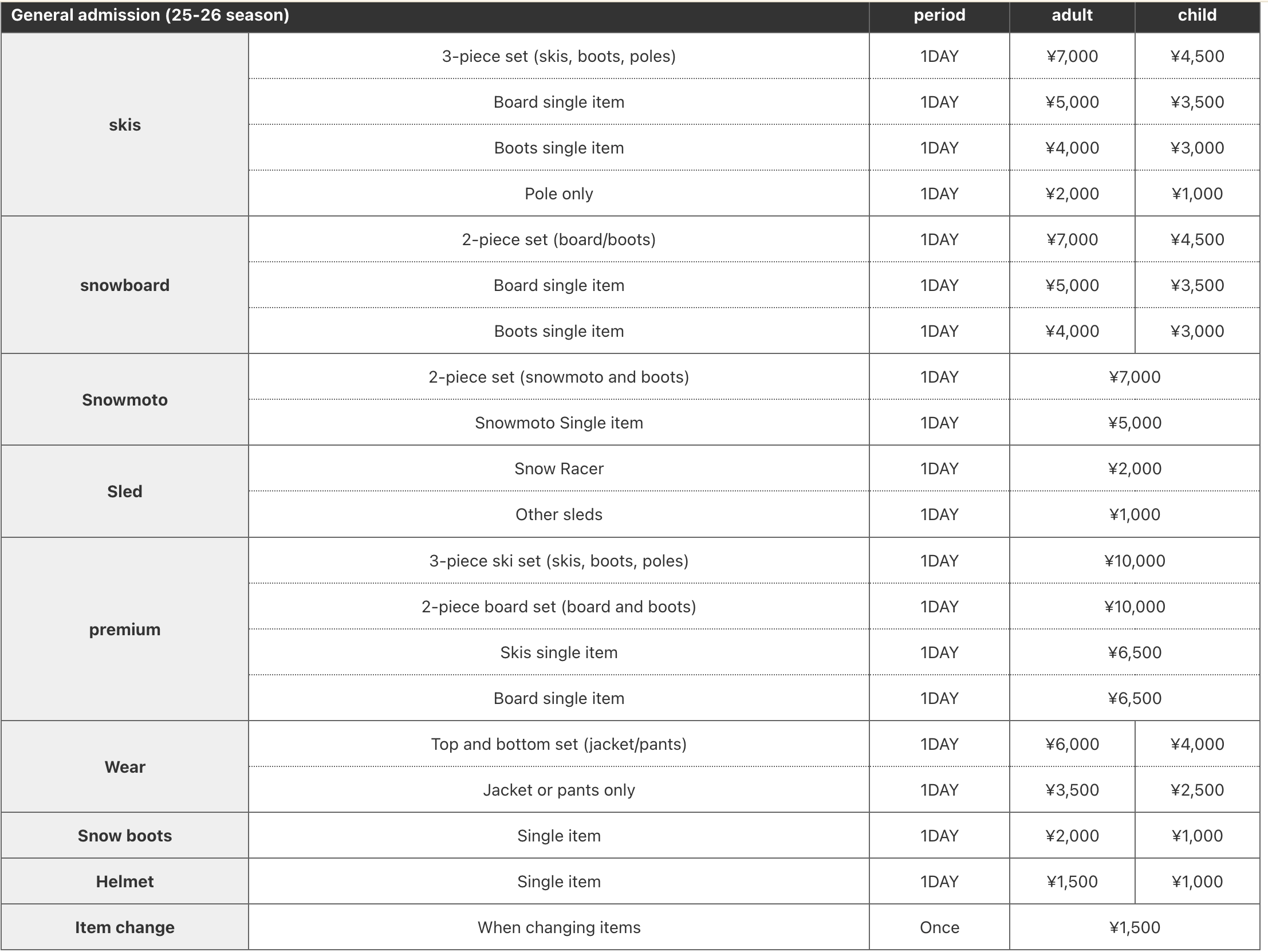1268x952 pixels.
Task: Click the Once period cell
Action: click(939, 928)
